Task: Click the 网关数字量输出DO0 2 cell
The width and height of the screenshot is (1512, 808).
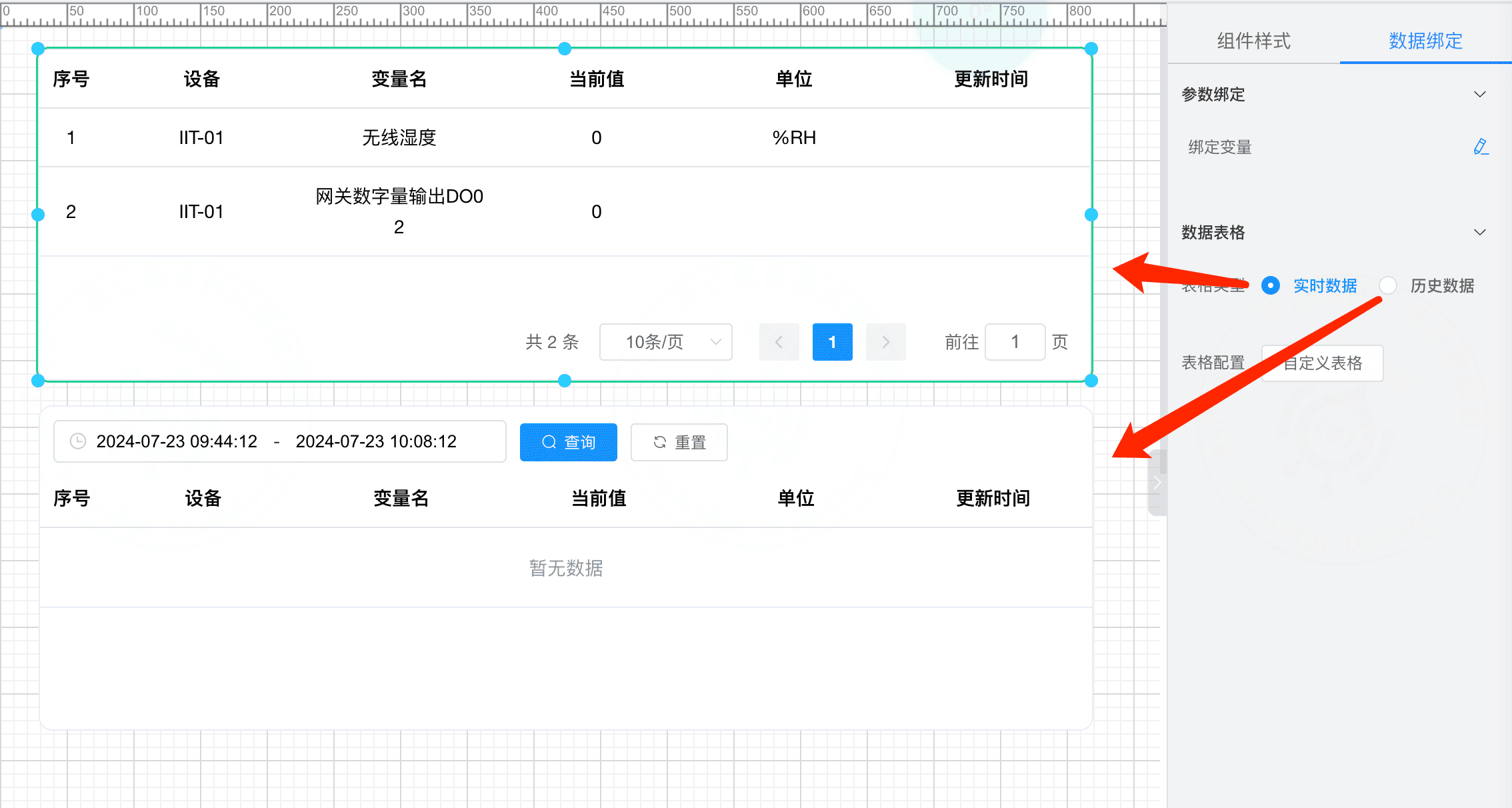Action: [399, 211]
